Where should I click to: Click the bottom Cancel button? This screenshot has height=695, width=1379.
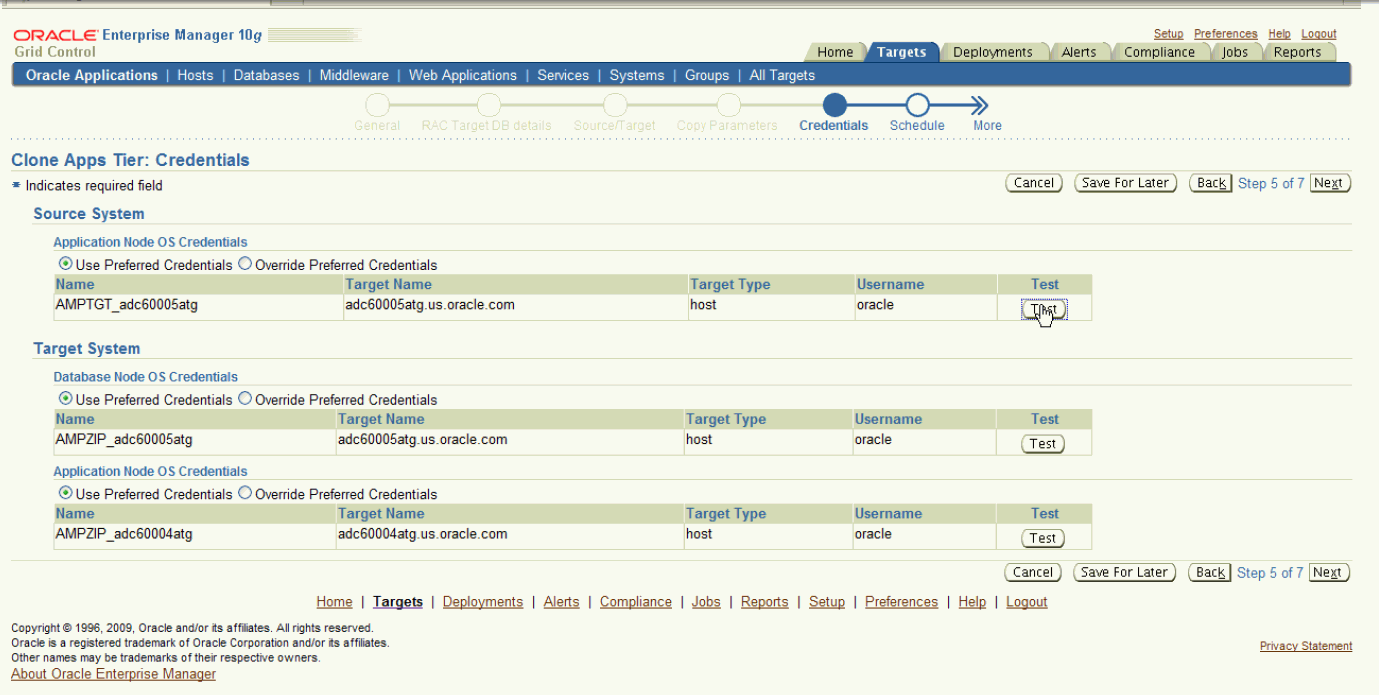click(1033, 572)
